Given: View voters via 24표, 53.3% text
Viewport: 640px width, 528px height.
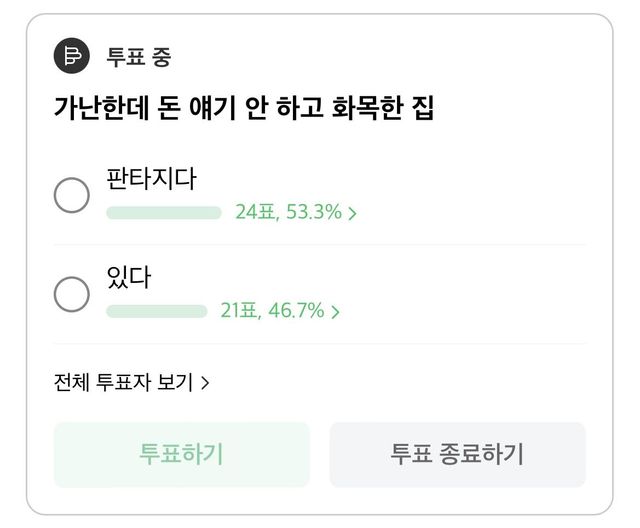Looking at the screenshot, I should tap(288, 212).
